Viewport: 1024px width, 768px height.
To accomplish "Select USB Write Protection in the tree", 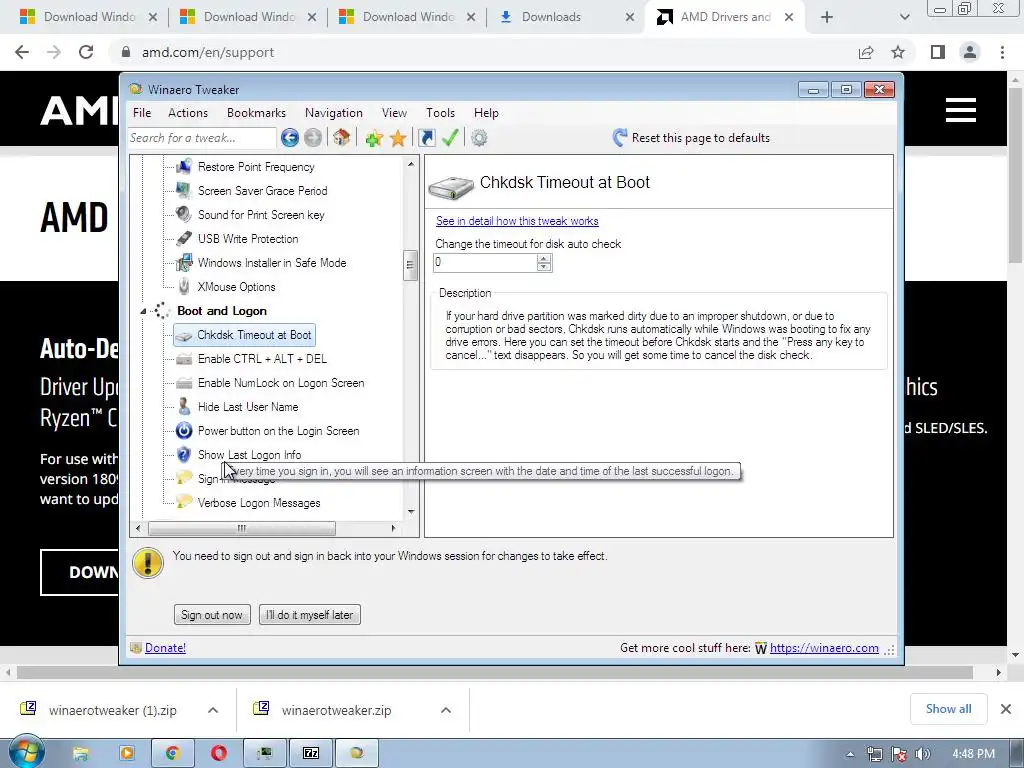I will [x=248, y=239].
